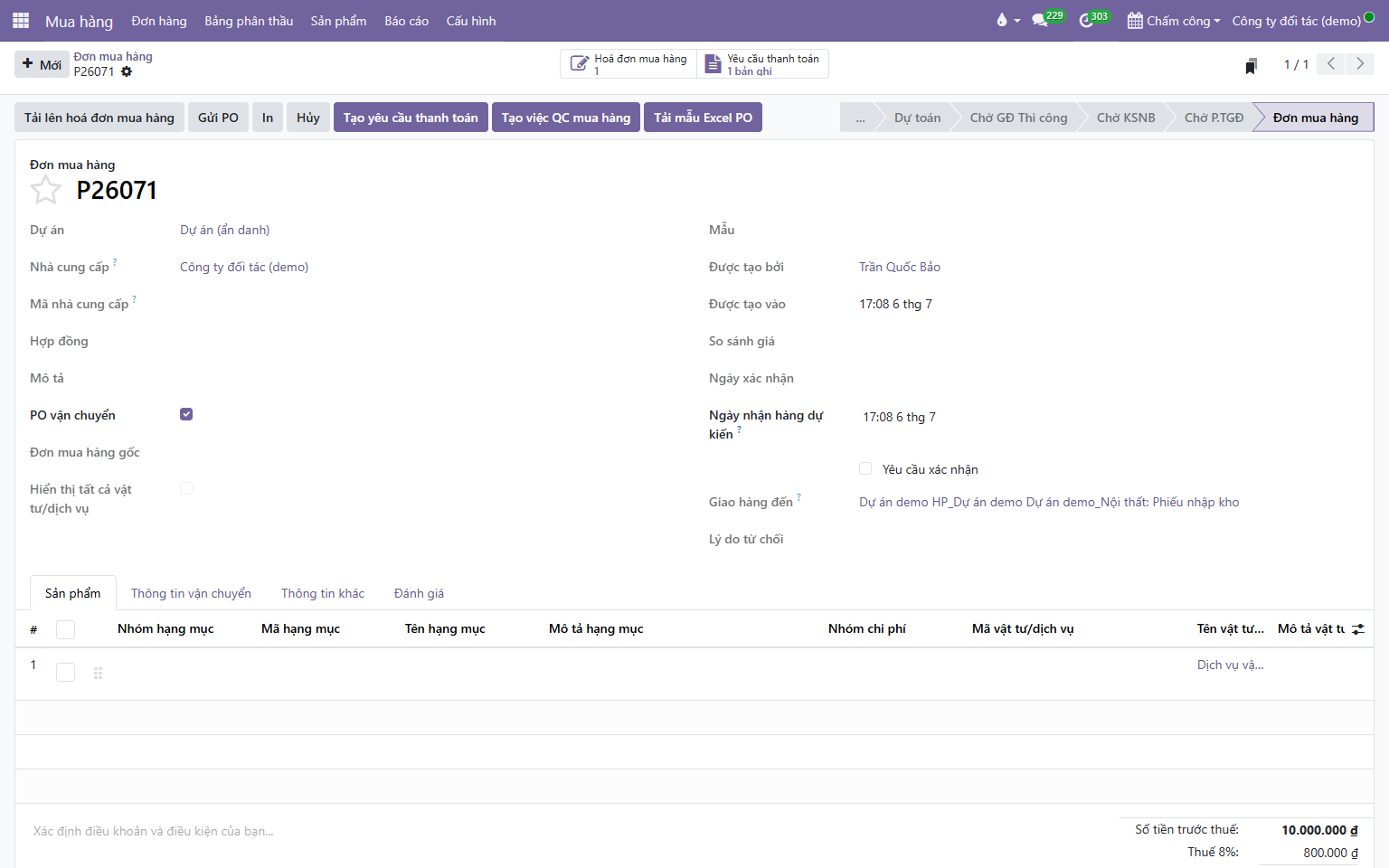
Task: Open the Dự án (ẩn danh) project link
Action: click(x=224, y=230)
